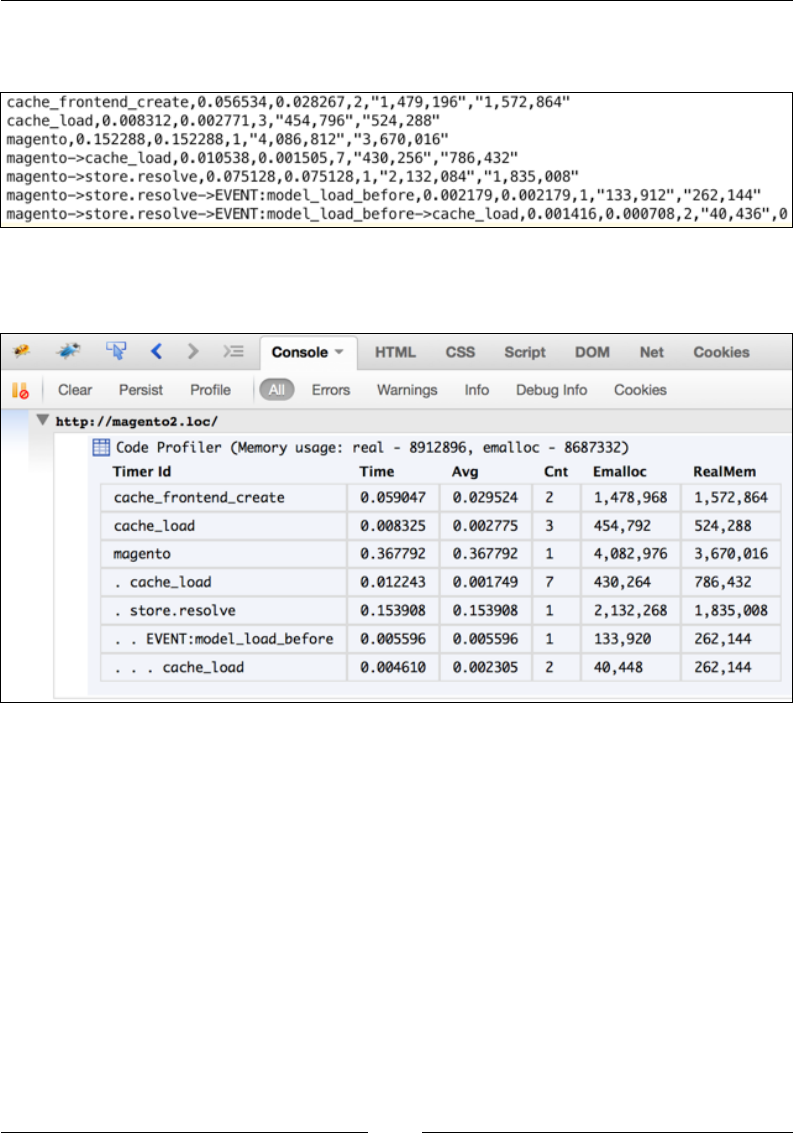Image resolution: width=793 pixels, height=1142 pixels.
Task: Click the CSV line starting cache_frontend_create
Action: pos(288,102)
